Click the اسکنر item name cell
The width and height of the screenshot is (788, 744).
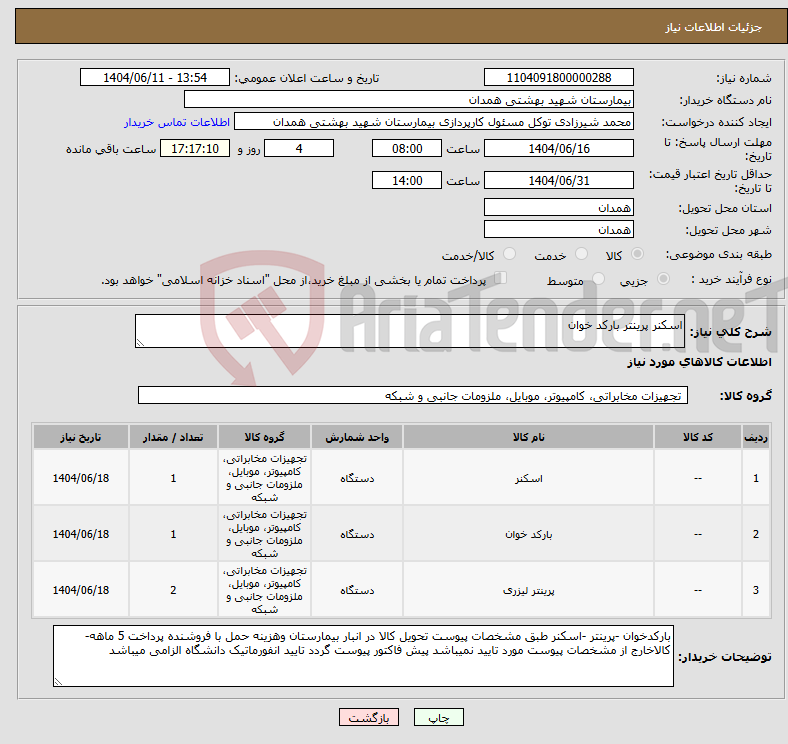(528, 478)
